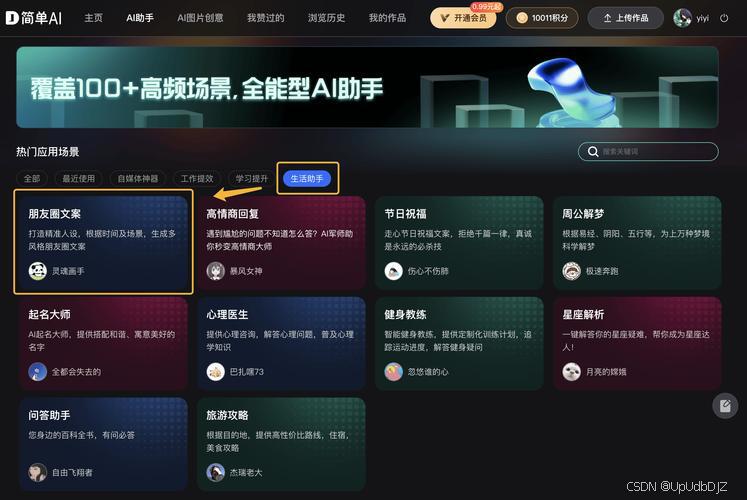This screenshot has height=500, width=747.
Task: Click the power logout icon
Action: click(x=724, y=18)
